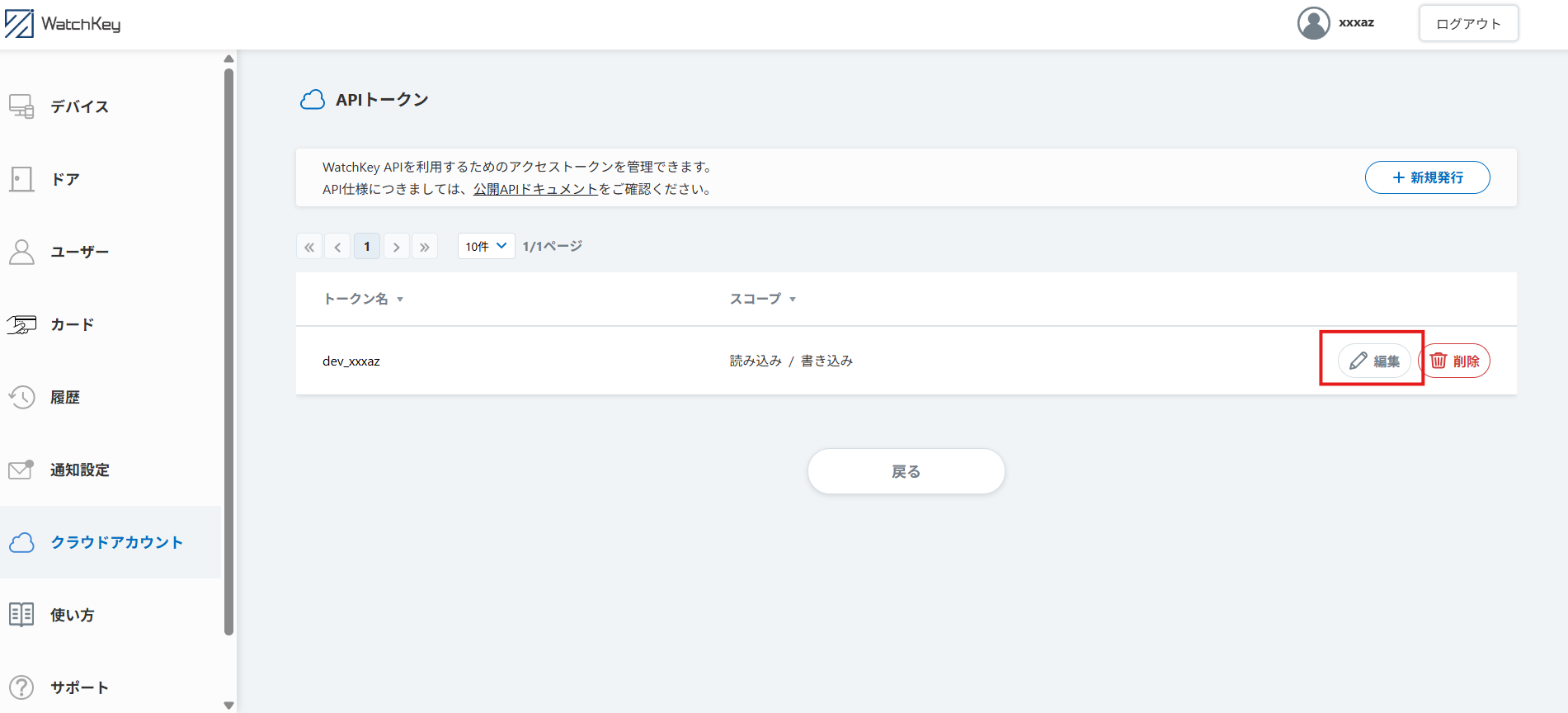Viewport: 1568px width, 713px height.
Task: Open the user profile avatar icon
Action: (x=1313, y=23)
